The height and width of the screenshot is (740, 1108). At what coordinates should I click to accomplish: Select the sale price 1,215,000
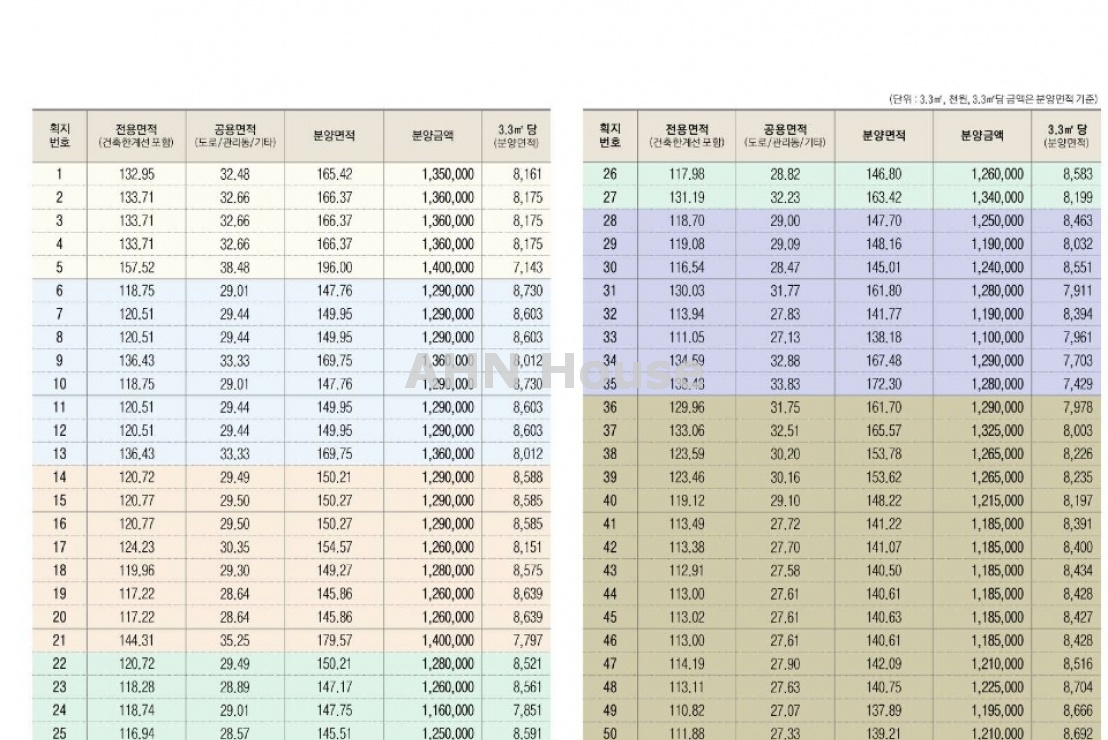coord(997,500)
